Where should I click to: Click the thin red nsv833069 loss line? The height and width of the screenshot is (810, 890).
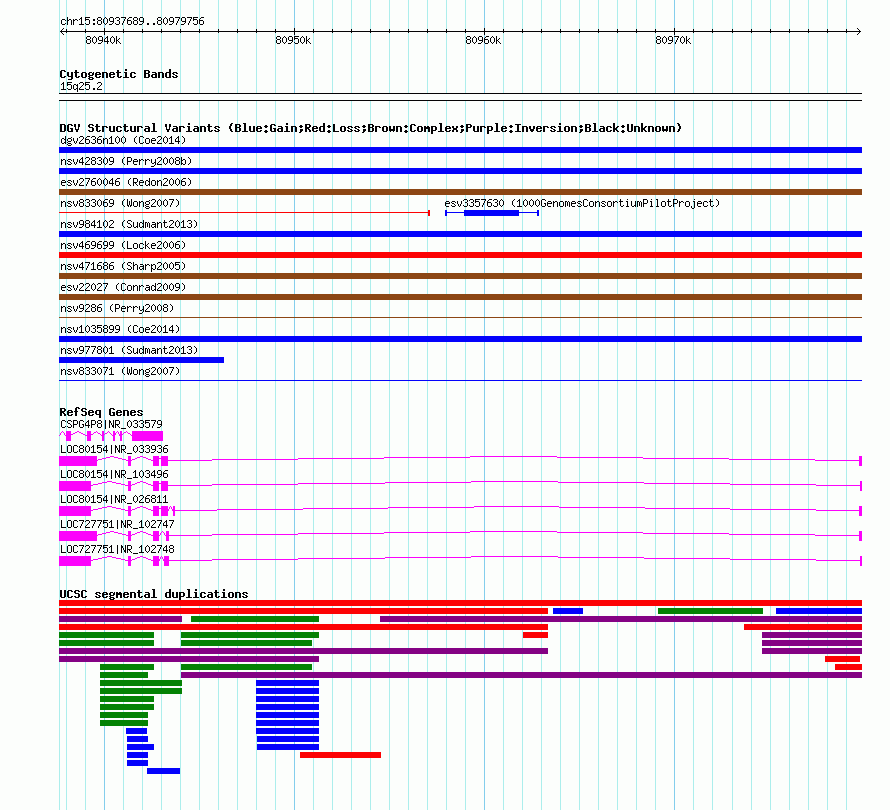pos(244,213)
